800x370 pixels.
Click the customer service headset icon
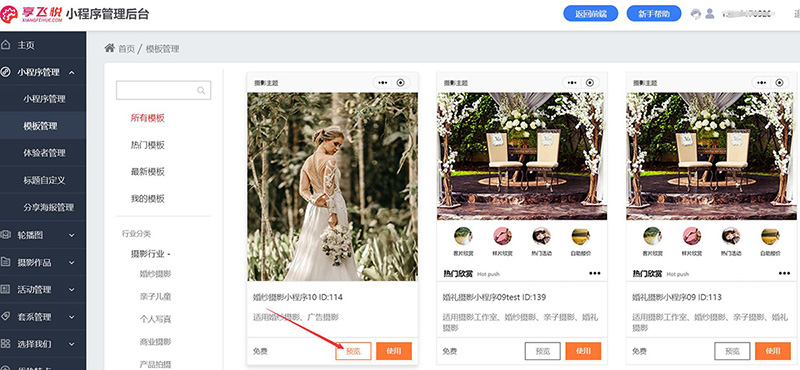696,14
